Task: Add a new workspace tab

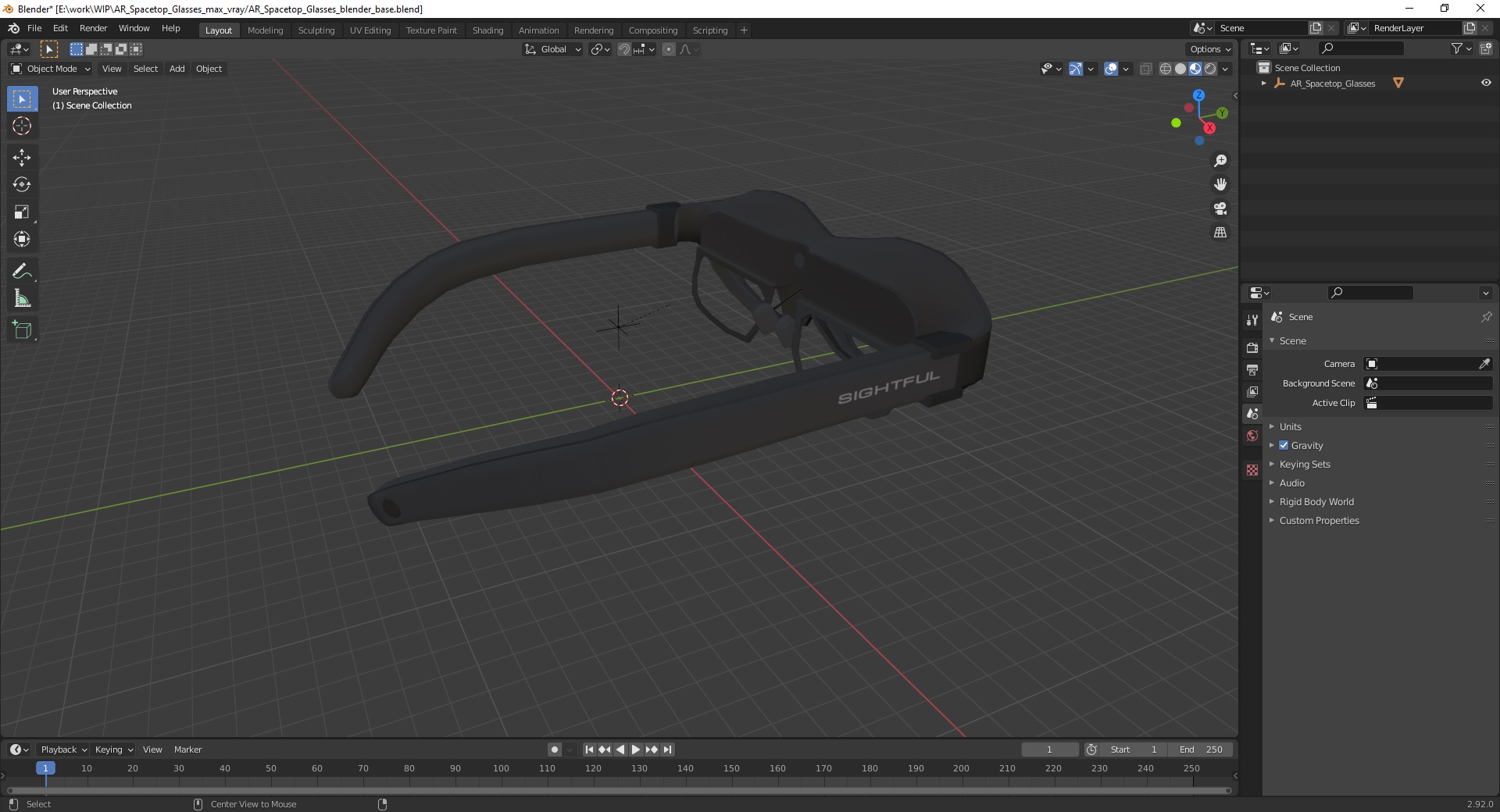Action: pos(744,30)
